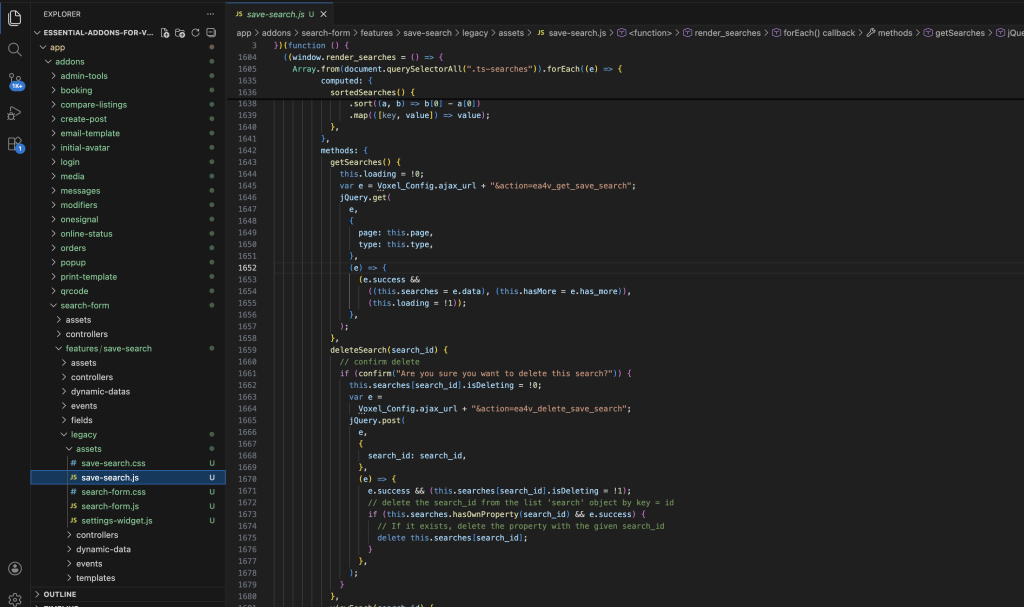Screen dimensions: 1024x607
Task: Expand the dynamic-datas folder
Action: coord(101,392)
